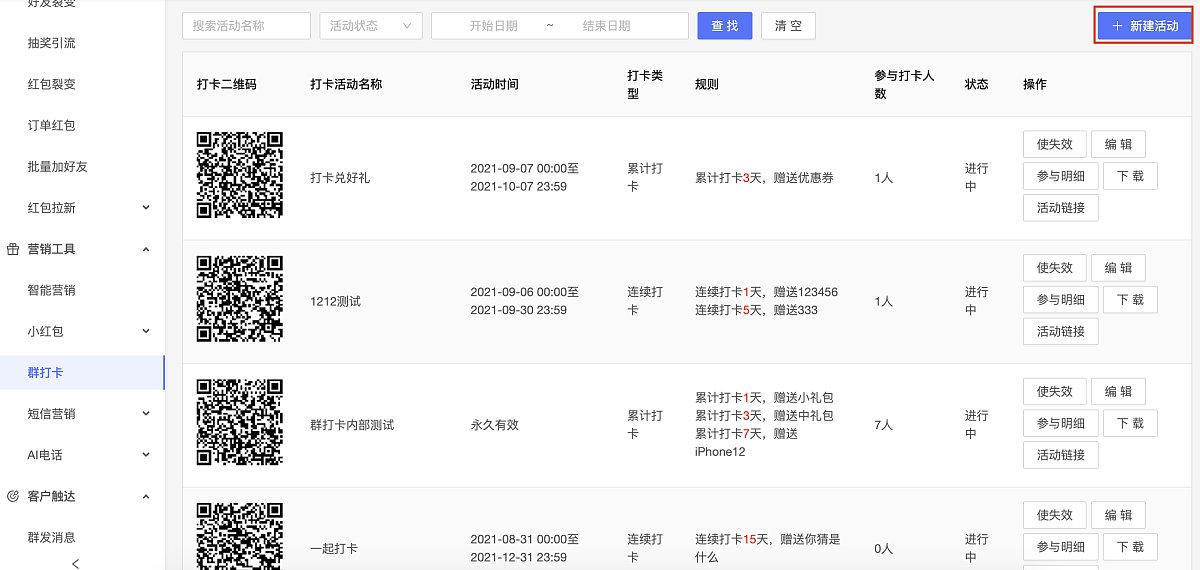
Task: Click 活动链接 for 1212测试 activity
Action: click(1060, 331)
